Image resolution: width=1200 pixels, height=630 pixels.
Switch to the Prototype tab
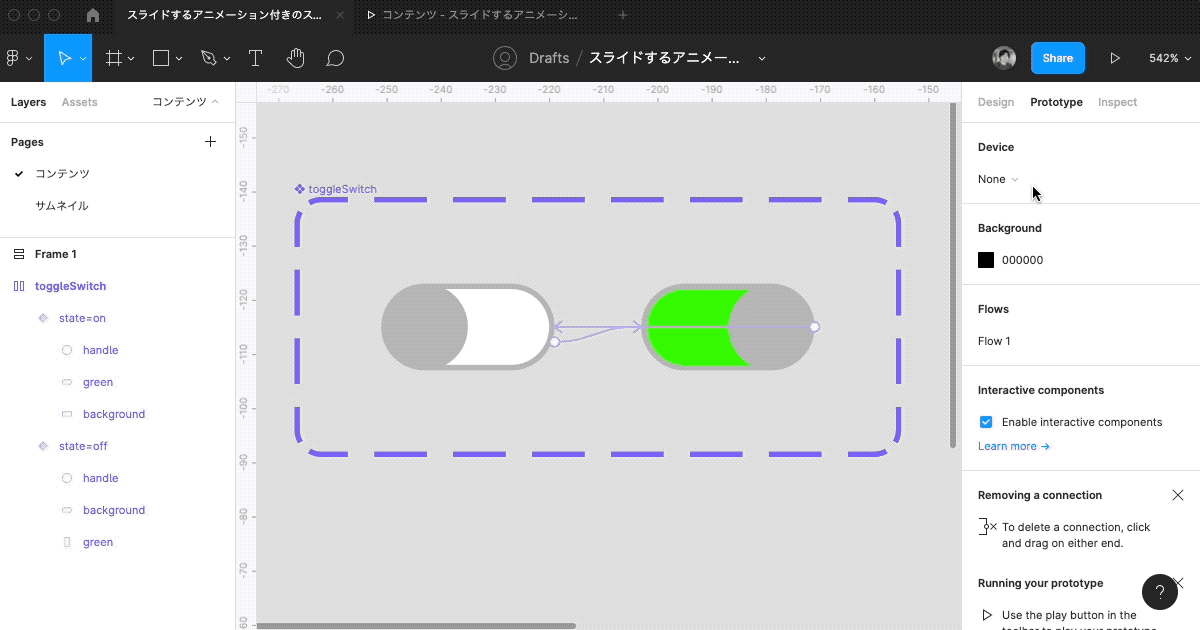[1056, 101]
